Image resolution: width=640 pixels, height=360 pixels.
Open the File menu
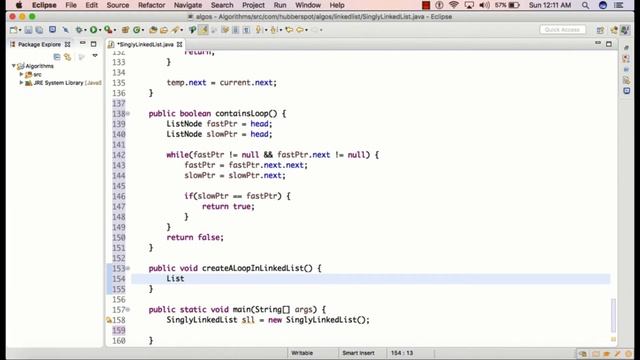71,5
